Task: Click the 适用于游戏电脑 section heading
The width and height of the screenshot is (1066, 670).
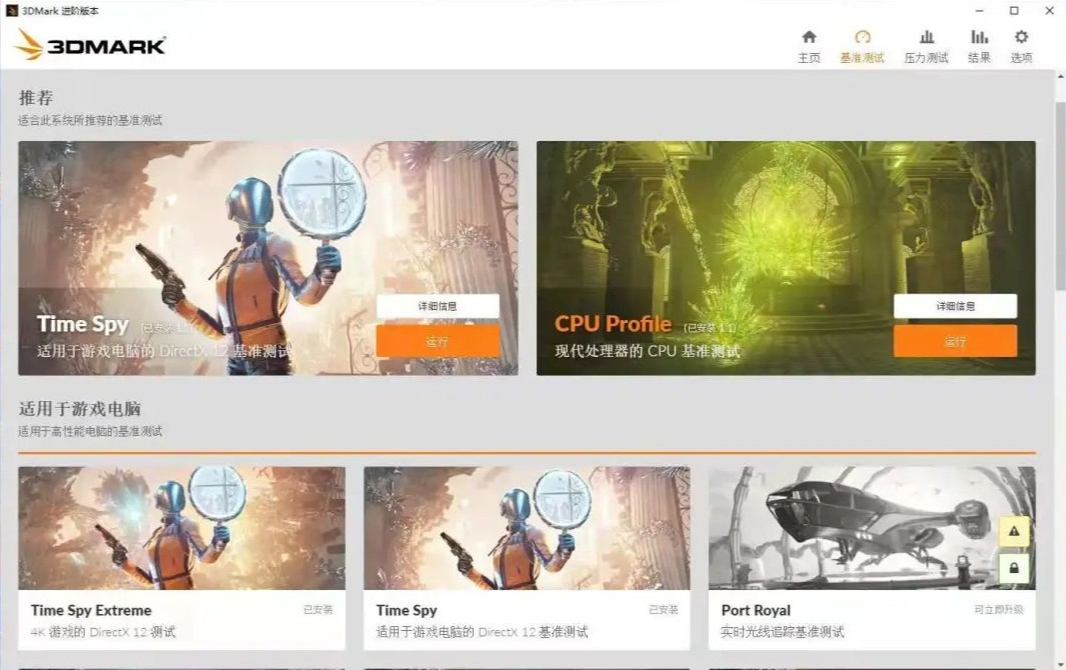Action: [80, 408]
